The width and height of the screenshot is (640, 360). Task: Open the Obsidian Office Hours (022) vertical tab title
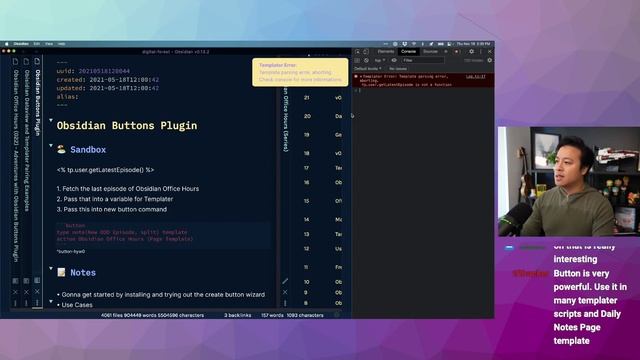(16, 165)
